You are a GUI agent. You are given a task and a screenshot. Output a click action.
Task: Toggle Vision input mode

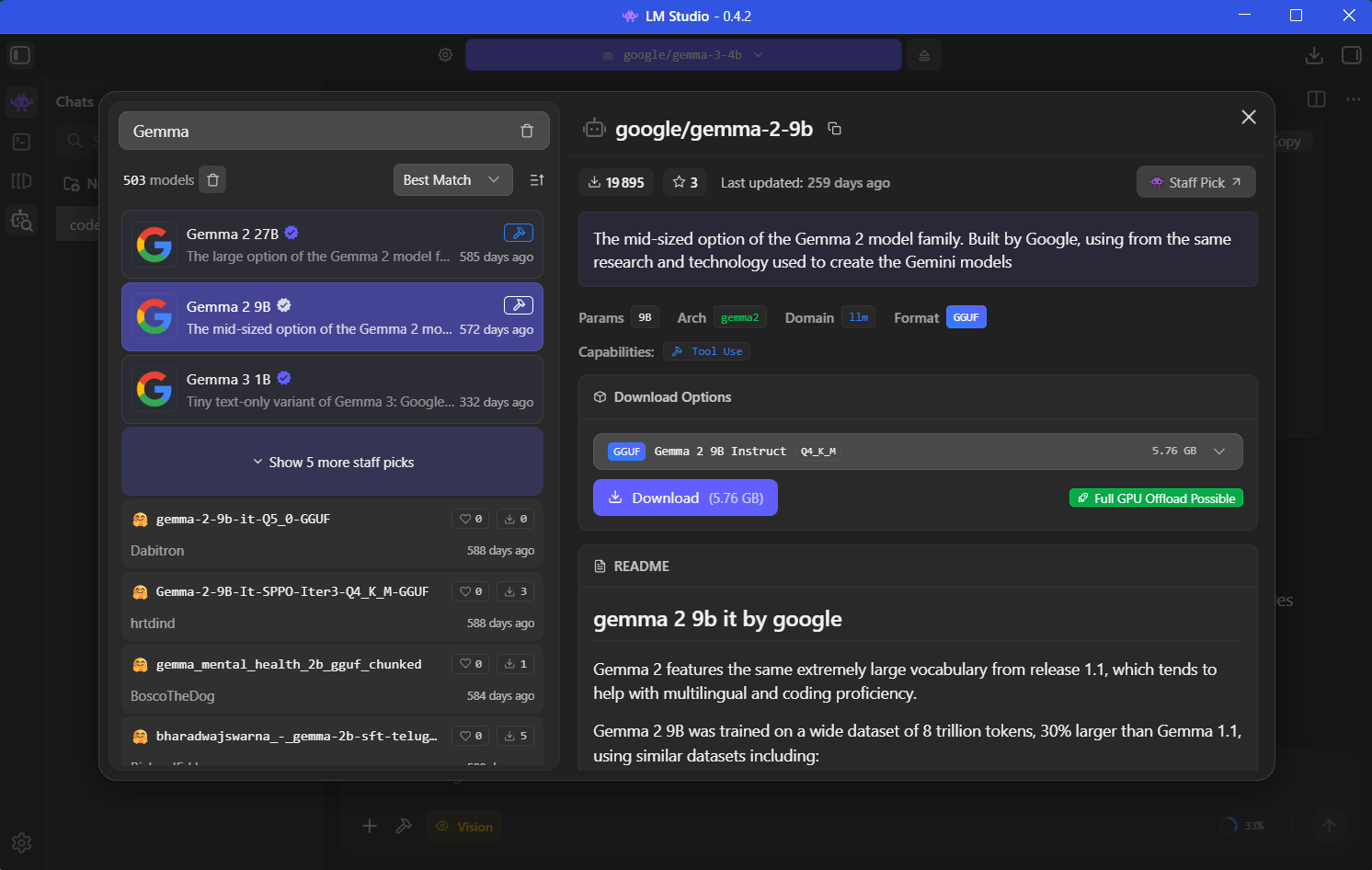tap(464, 826)
